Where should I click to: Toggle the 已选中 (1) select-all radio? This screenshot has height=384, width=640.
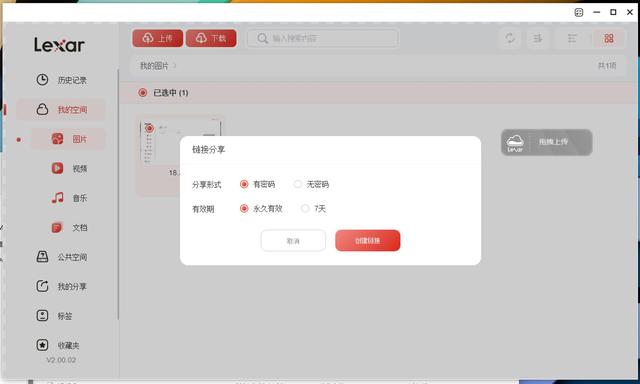(x=142, y=93)
